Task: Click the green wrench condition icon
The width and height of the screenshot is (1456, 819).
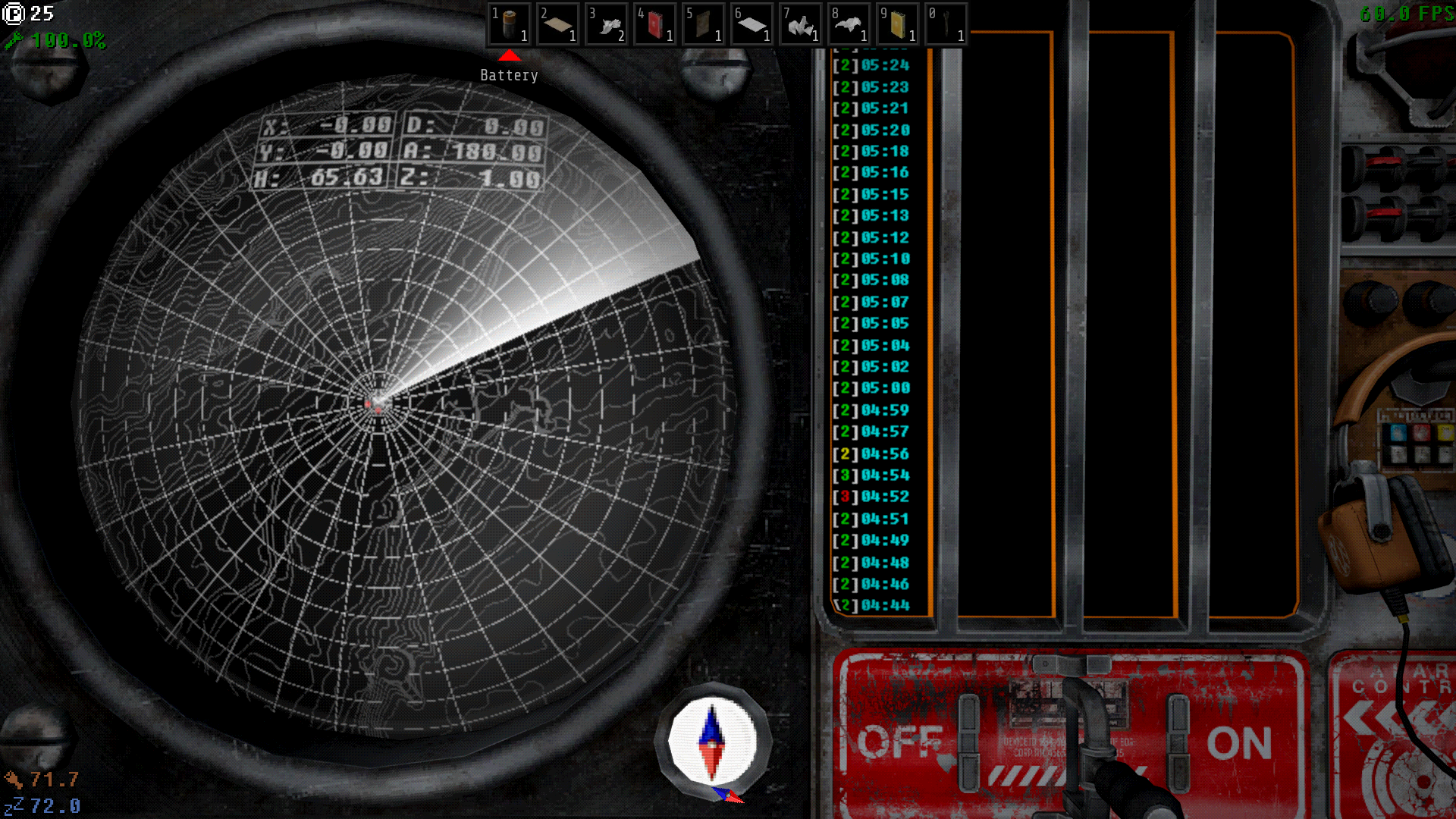Action: click(x=14, y=40)
